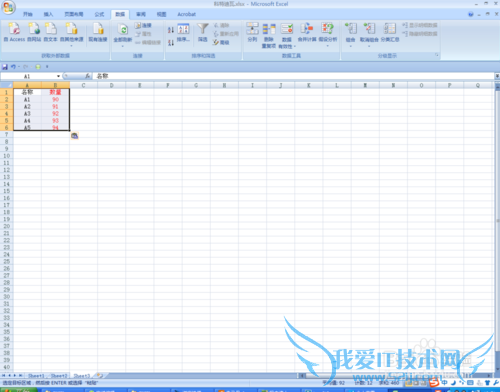Select cell A4 containing A3
The width and height of the screenshot is (500, 392).
tap(27, 113)
